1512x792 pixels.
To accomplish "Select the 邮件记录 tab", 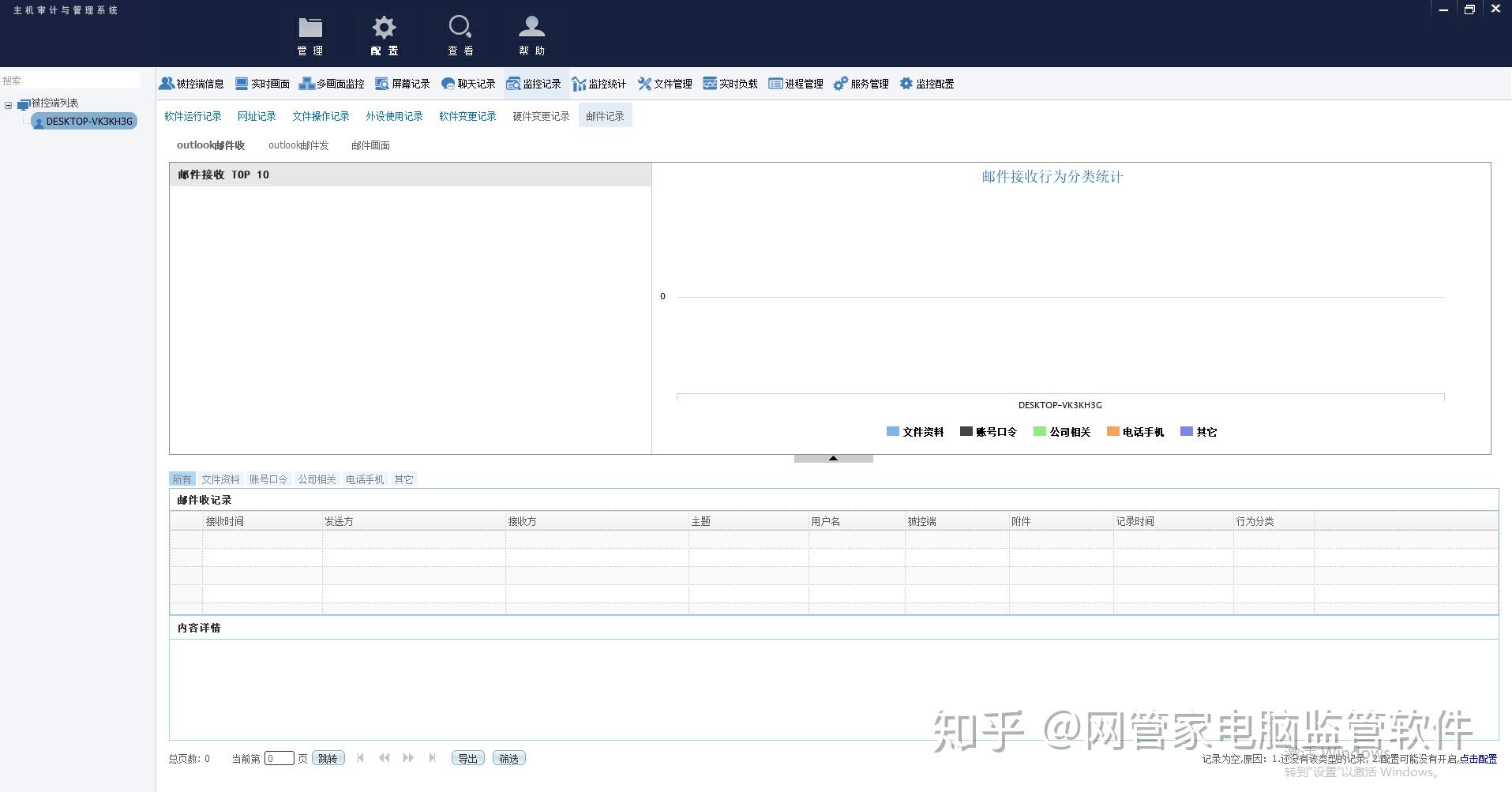I will tap(605, 116).
